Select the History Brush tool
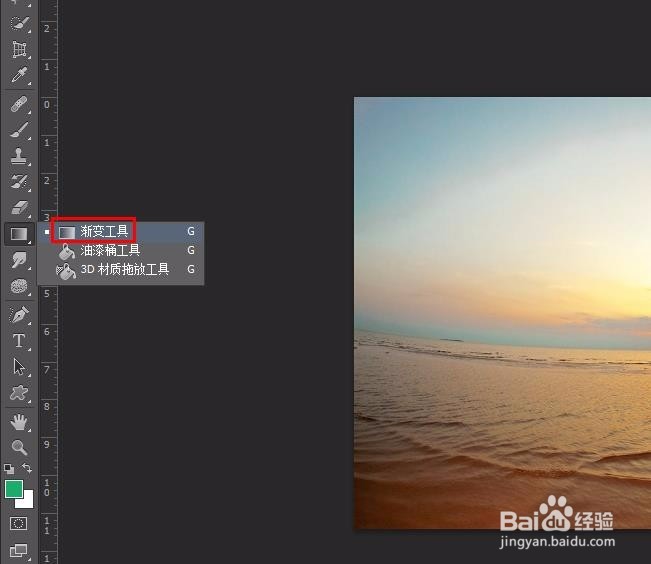The image size is (651, 564). [19, 181]
